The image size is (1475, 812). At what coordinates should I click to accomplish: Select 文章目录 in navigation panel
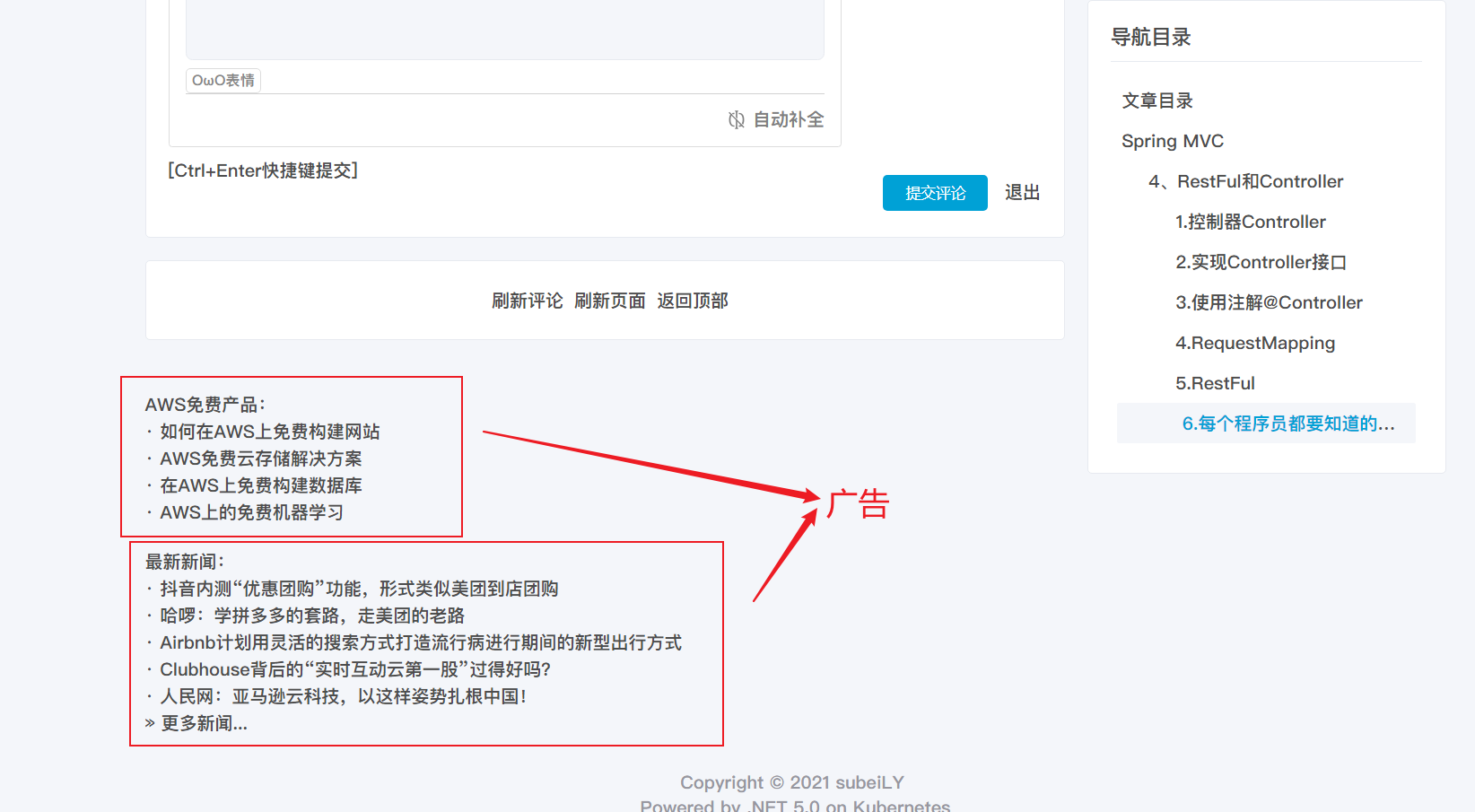pyautogui.click(x=1157, y=100)
